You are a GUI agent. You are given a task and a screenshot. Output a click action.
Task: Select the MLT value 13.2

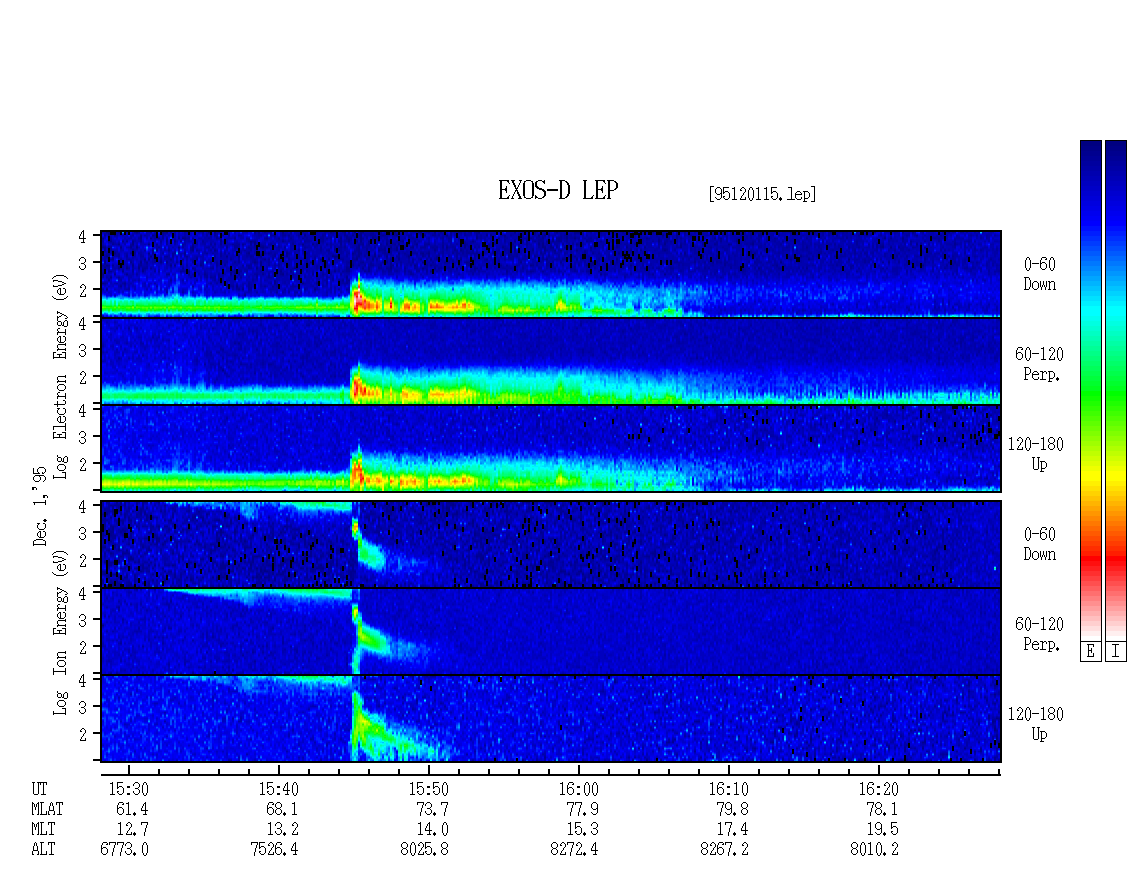click(282, 830)
